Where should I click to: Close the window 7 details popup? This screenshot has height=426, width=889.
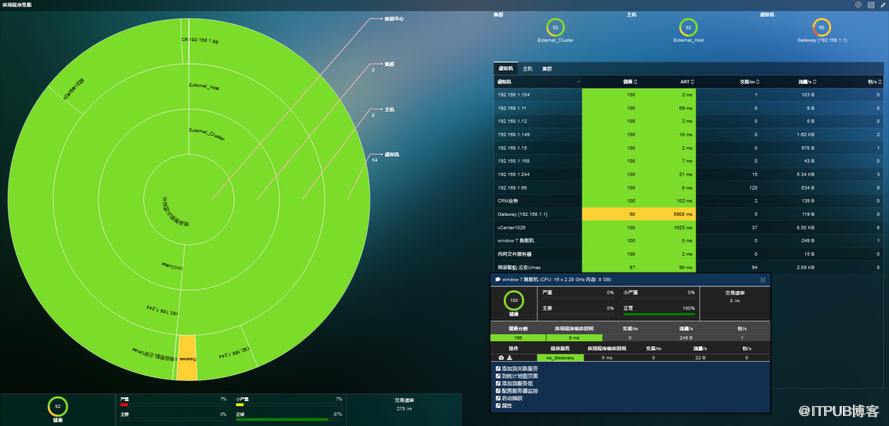point(762,279)
